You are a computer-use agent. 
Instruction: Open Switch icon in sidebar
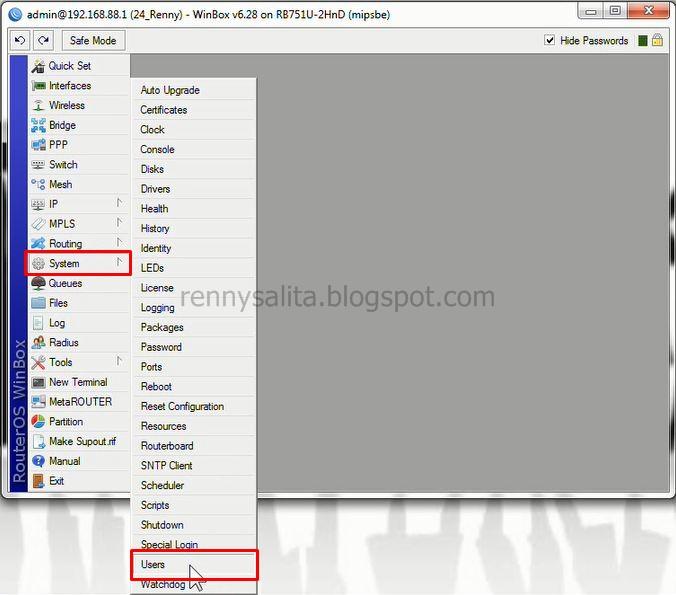click(x=38, y=165)
